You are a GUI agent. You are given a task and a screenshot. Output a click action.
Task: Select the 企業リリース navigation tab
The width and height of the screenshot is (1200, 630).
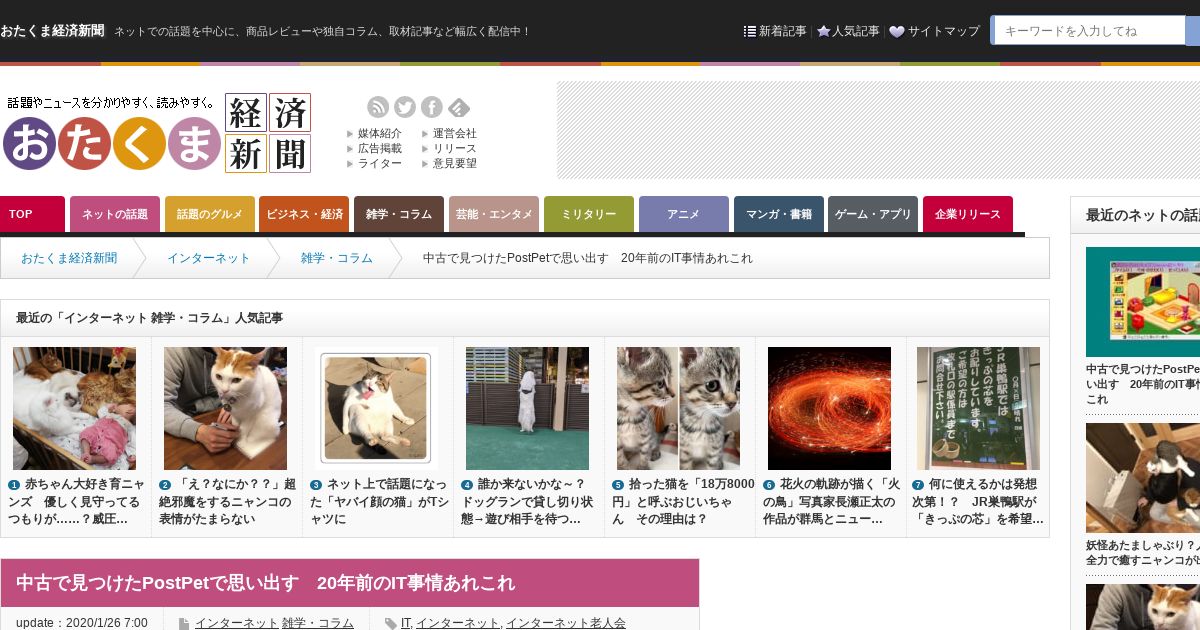point(968,214)
